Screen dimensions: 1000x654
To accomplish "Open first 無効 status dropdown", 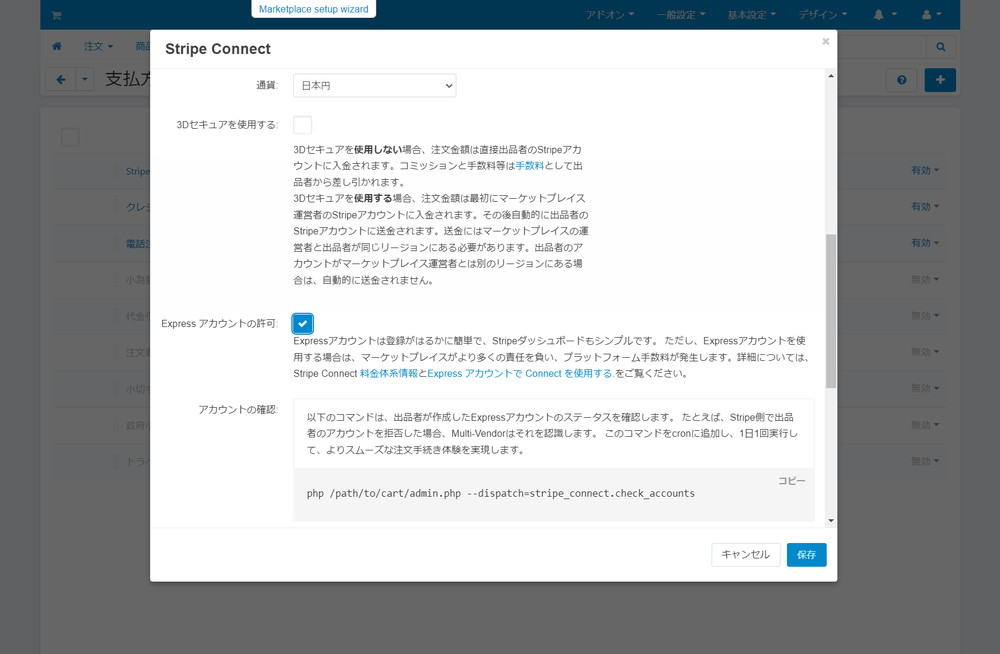I will pyautogui.click(x=925, y=279).
